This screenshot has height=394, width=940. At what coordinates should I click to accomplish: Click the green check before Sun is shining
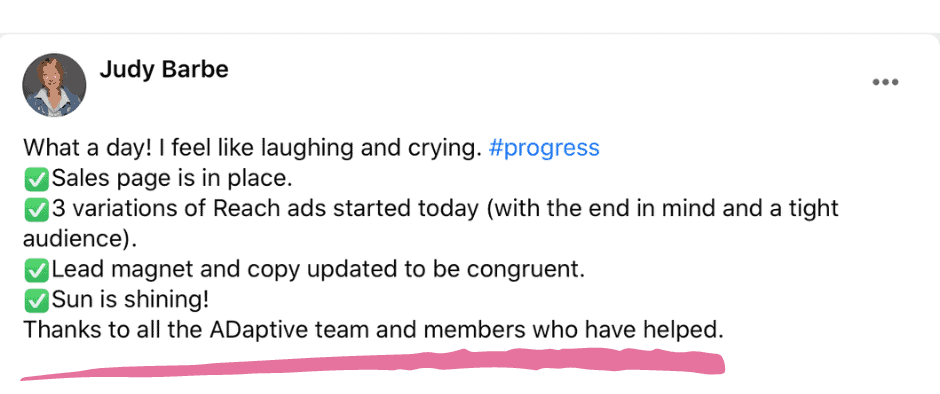click(37, 301)
